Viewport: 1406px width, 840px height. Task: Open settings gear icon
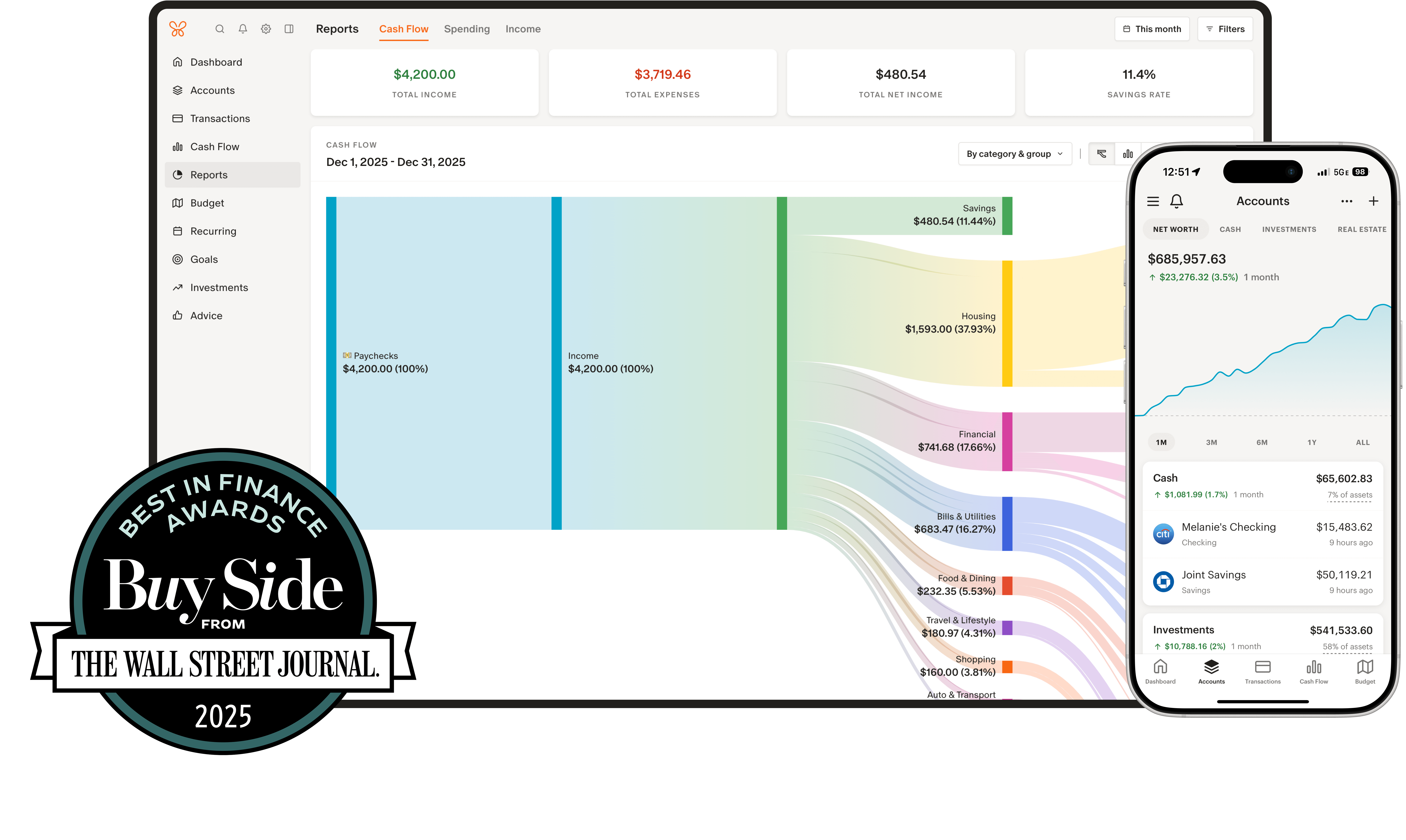[x=266, y=29]
